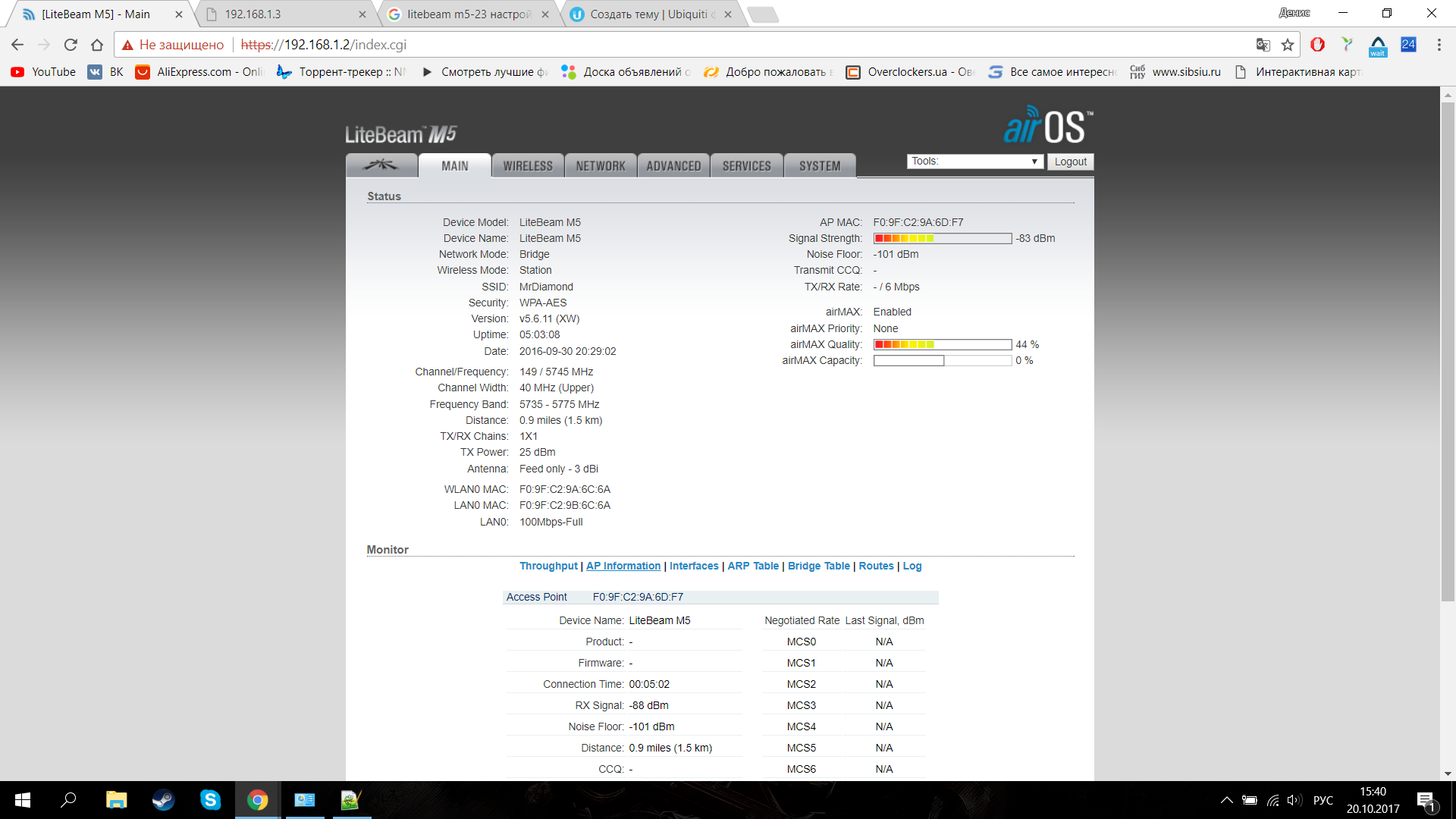Open the Windows Start menu

tap(23, 800)
